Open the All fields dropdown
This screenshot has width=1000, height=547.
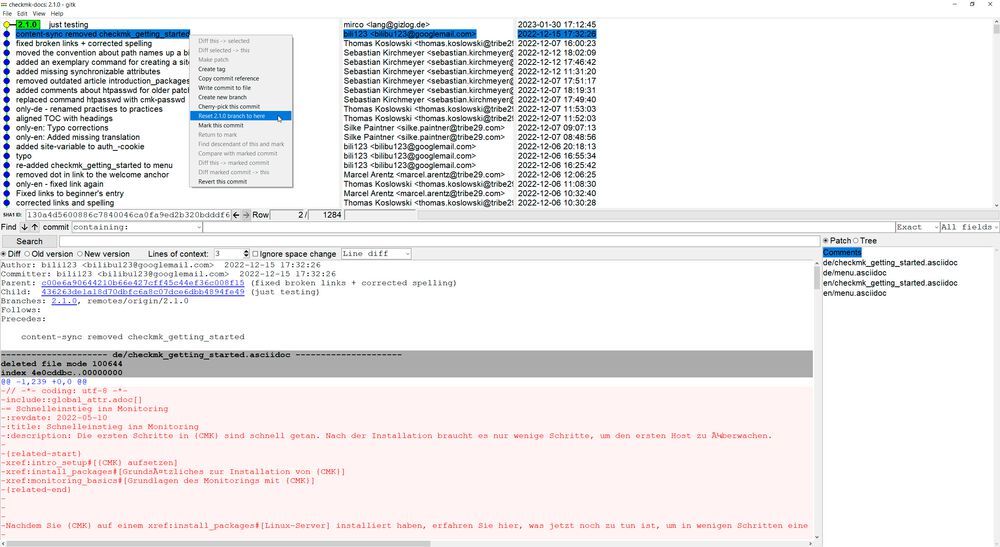(x=969, y=227)
